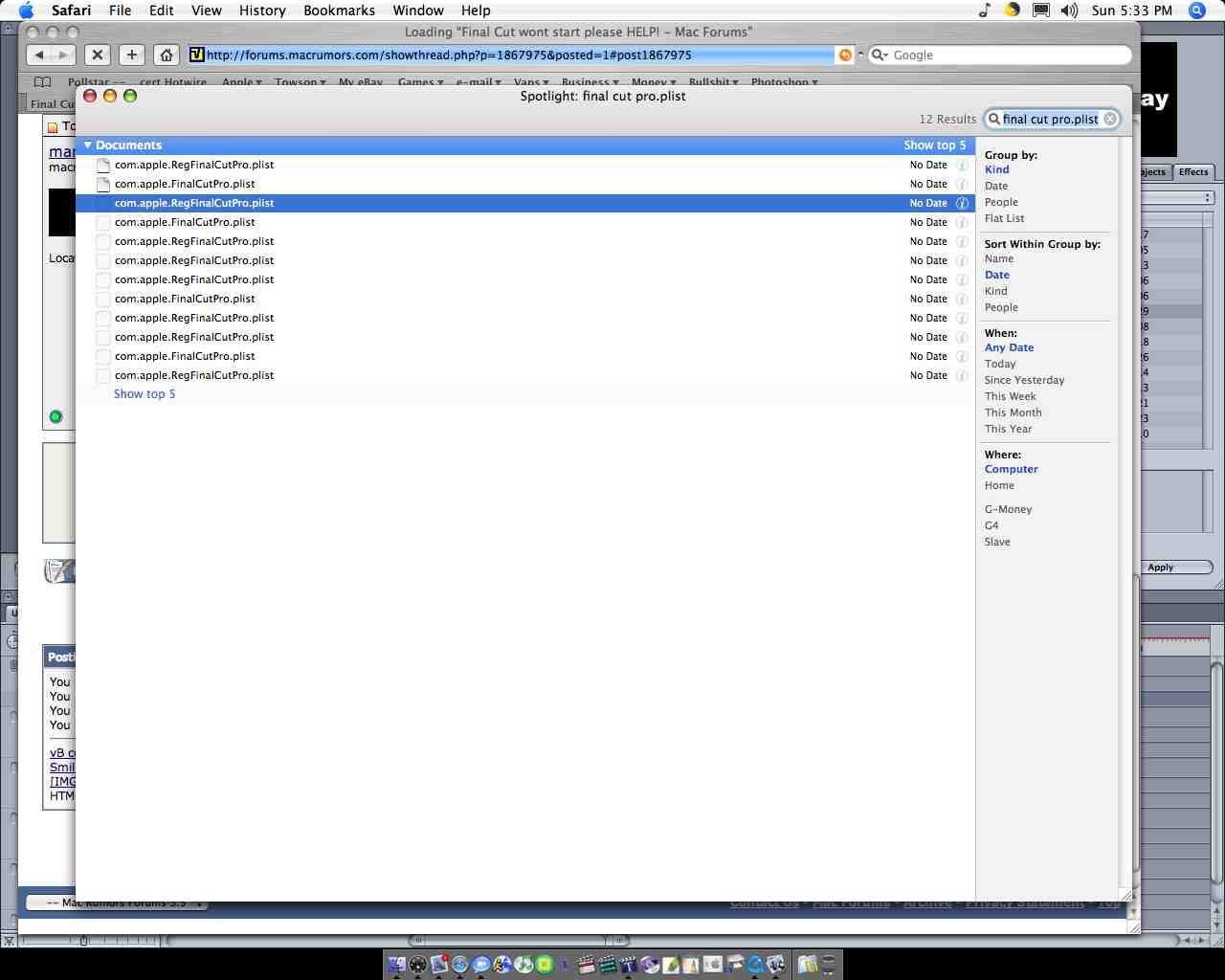1225x980 pixels.
Task: Open My eBay bookmark
Action: click(360, 82)
